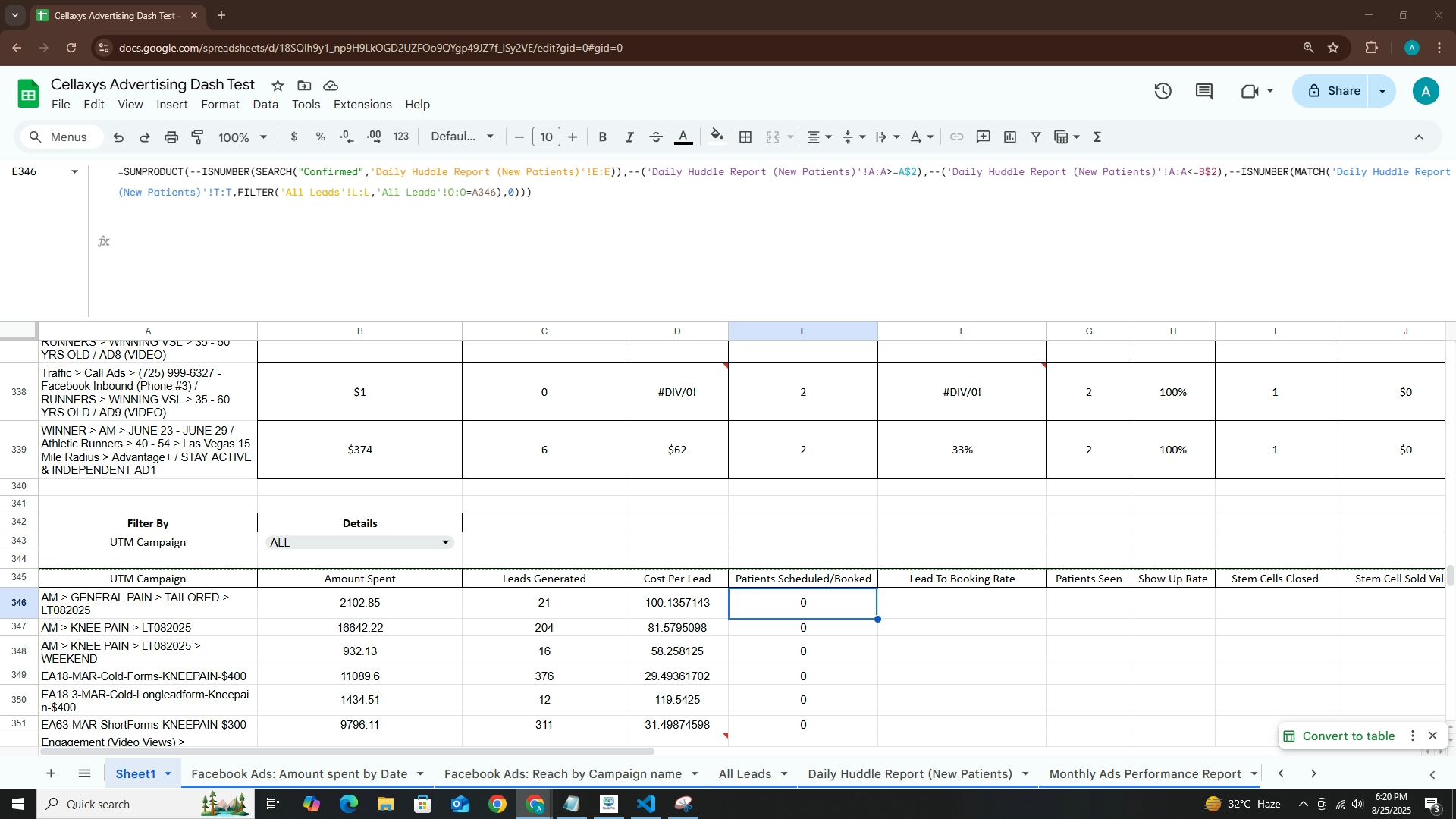Click the insert chart icon
Viewport: 1456px width, 819px height.
tap(1009, 137)
